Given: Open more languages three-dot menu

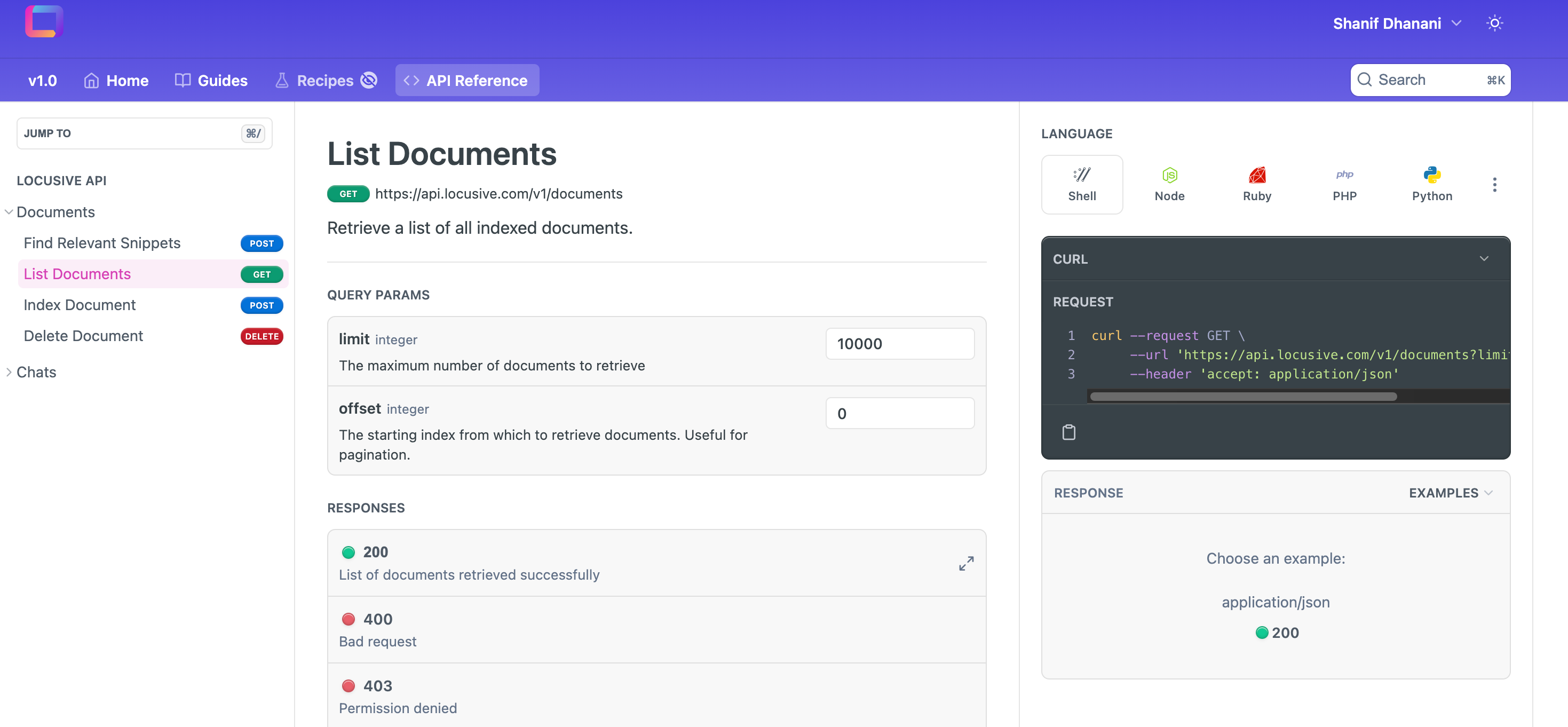Looking at the screenshot, I should coord(1494,185).
